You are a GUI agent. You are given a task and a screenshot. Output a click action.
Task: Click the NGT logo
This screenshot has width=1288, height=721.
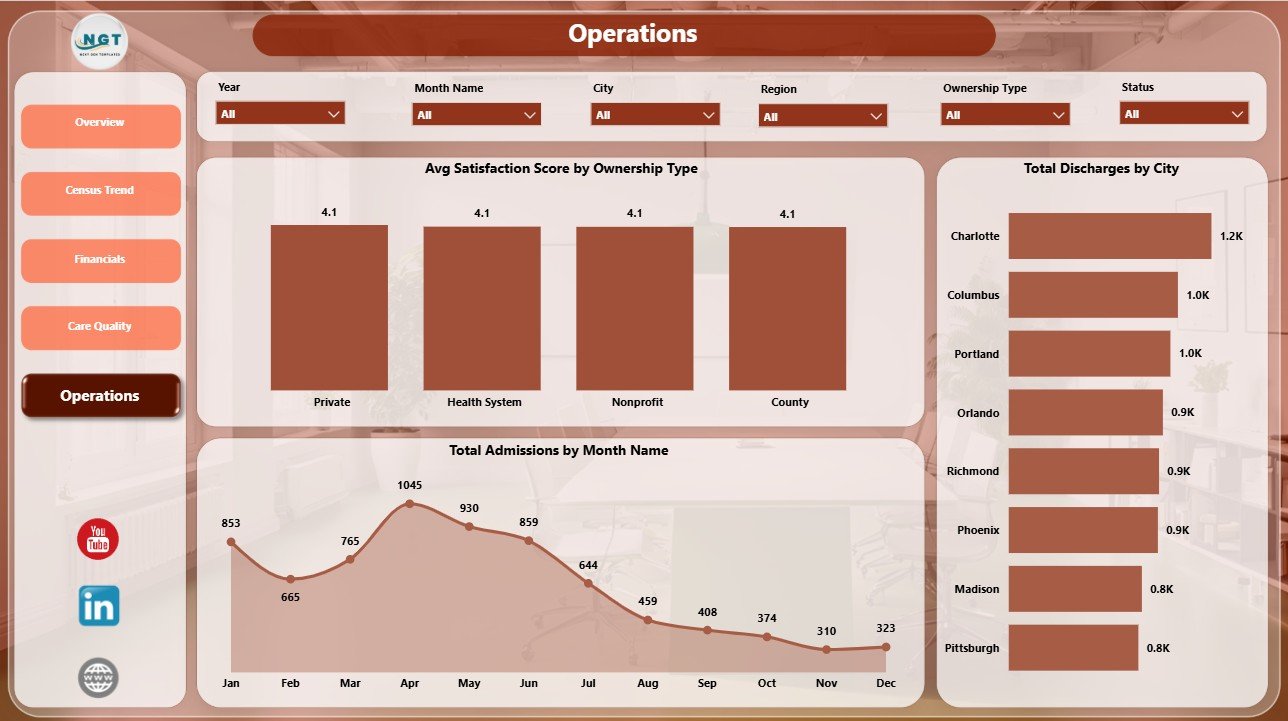[100, 43]
